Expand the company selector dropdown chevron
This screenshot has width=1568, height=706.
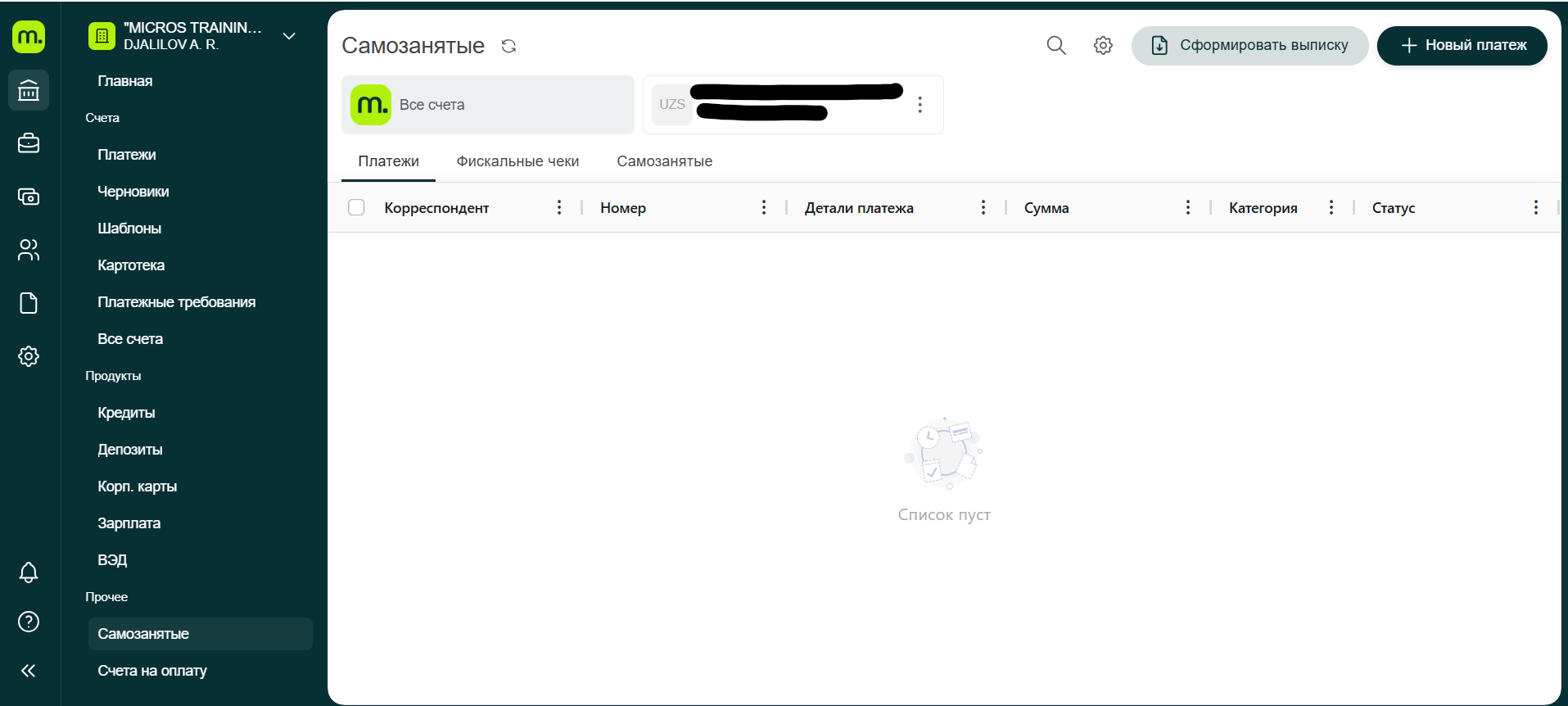point(289,36)
